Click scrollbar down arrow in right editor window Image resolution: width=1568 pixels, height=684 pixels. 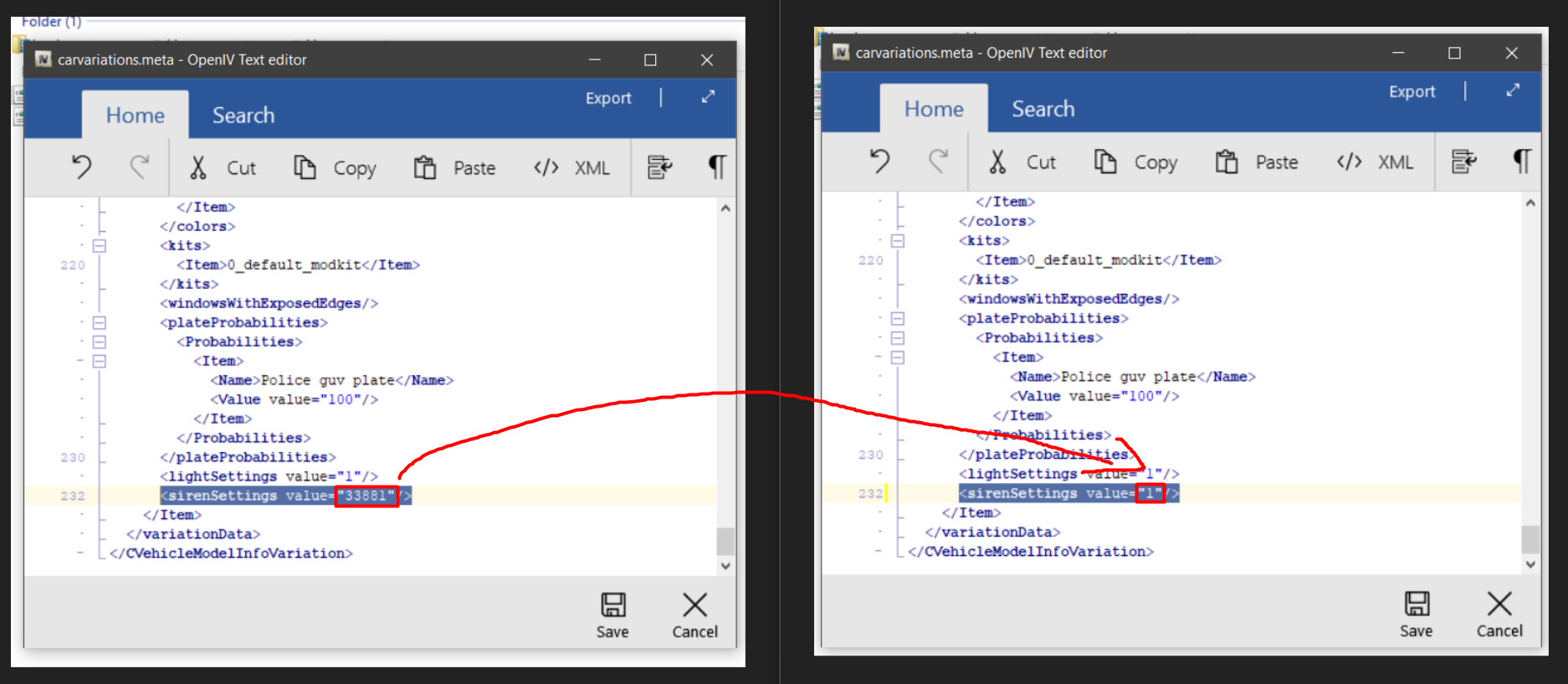click(1530, 564)
